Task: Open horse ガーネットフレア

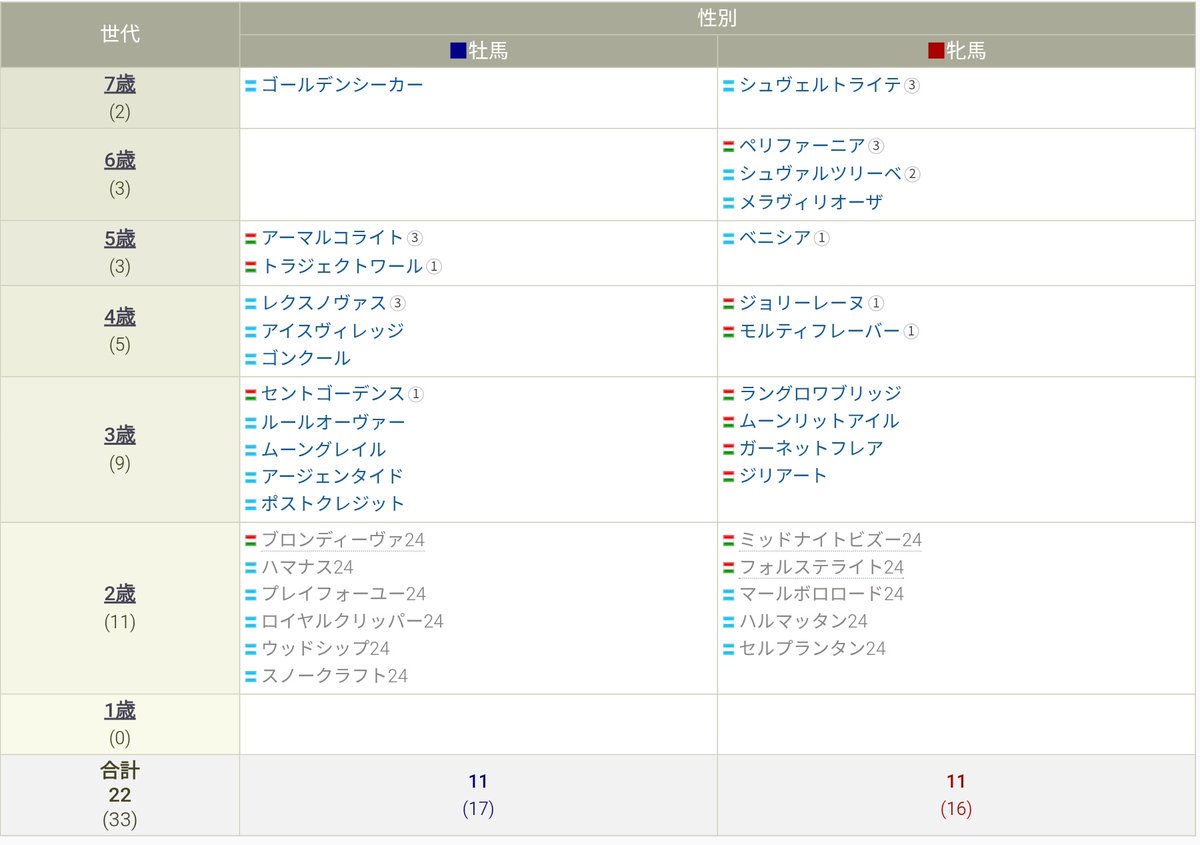Action: coord(811,448)
